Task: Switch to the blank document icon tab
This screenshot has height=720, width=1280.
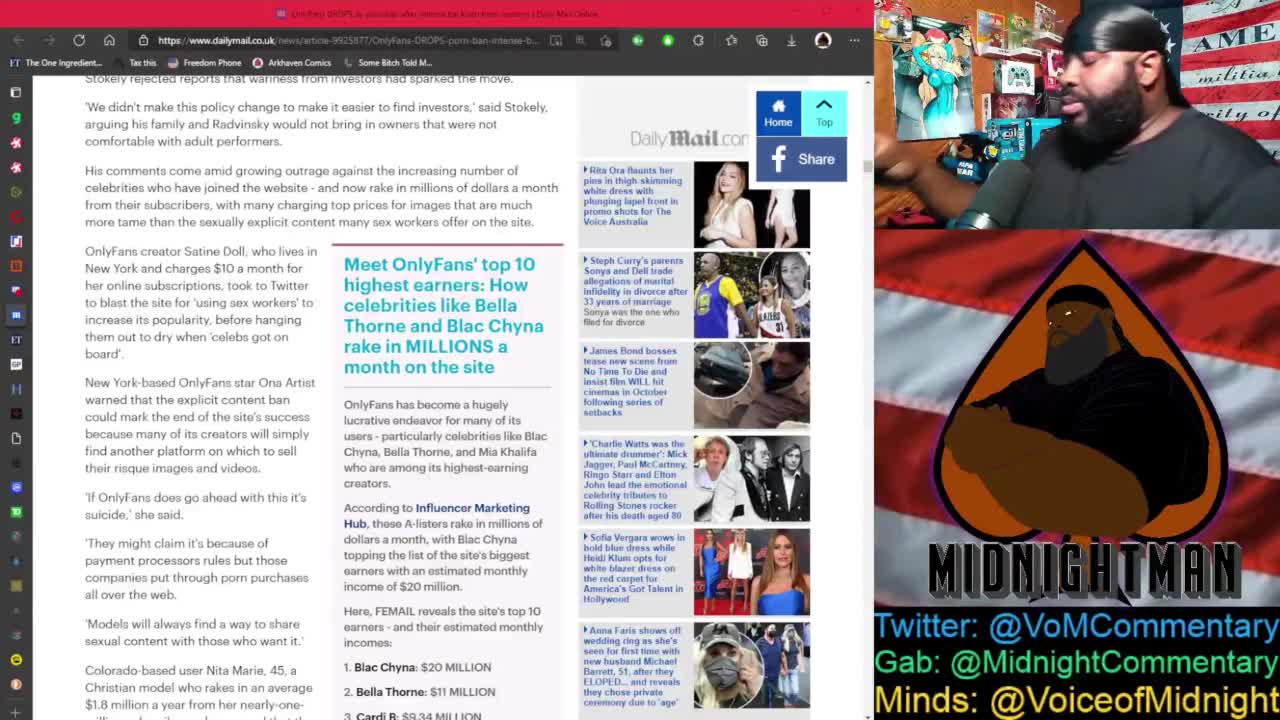Action: [16, 438]
